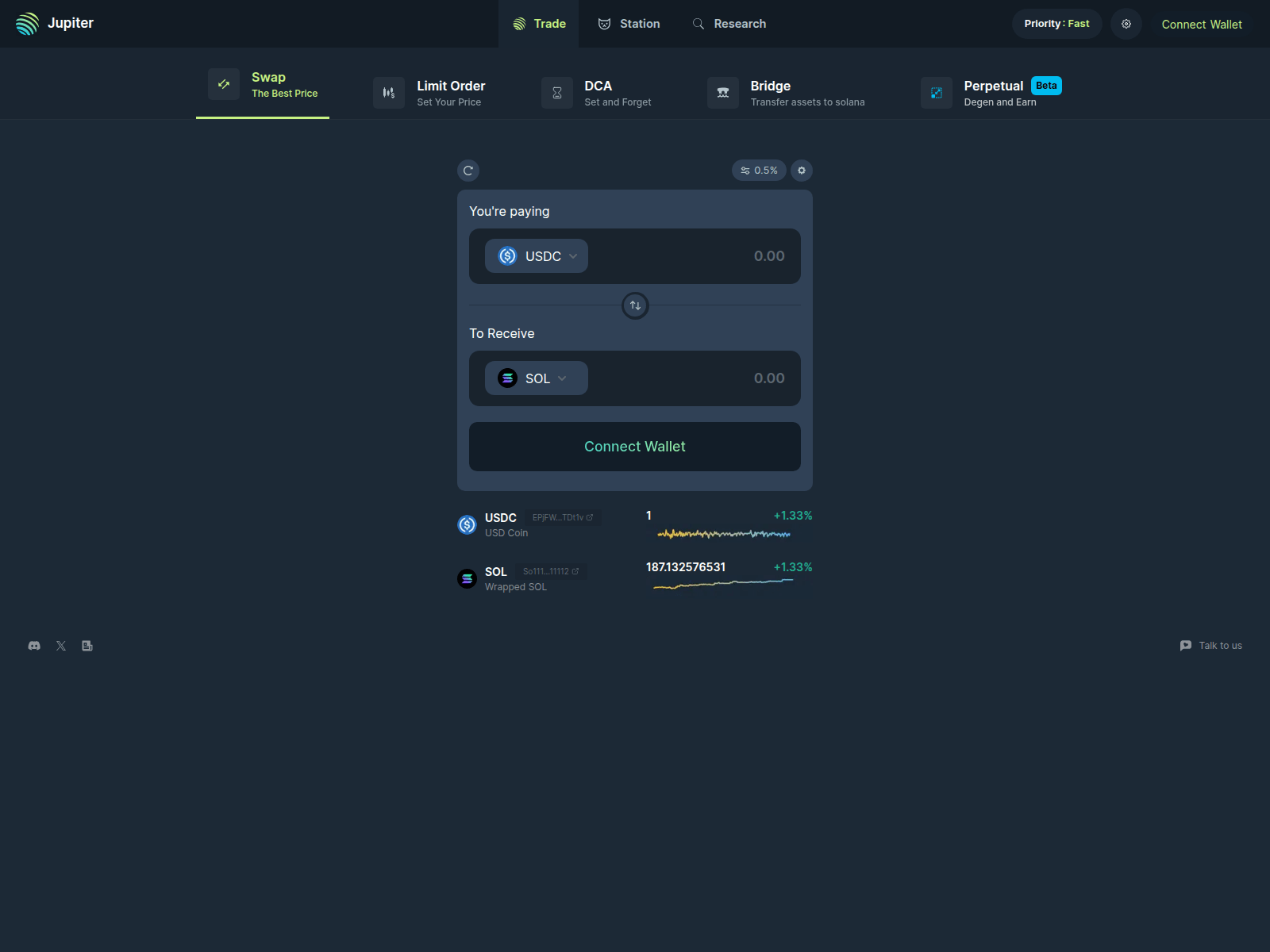
Task: Open the Trade tab
Action: [x=539, y=24]
